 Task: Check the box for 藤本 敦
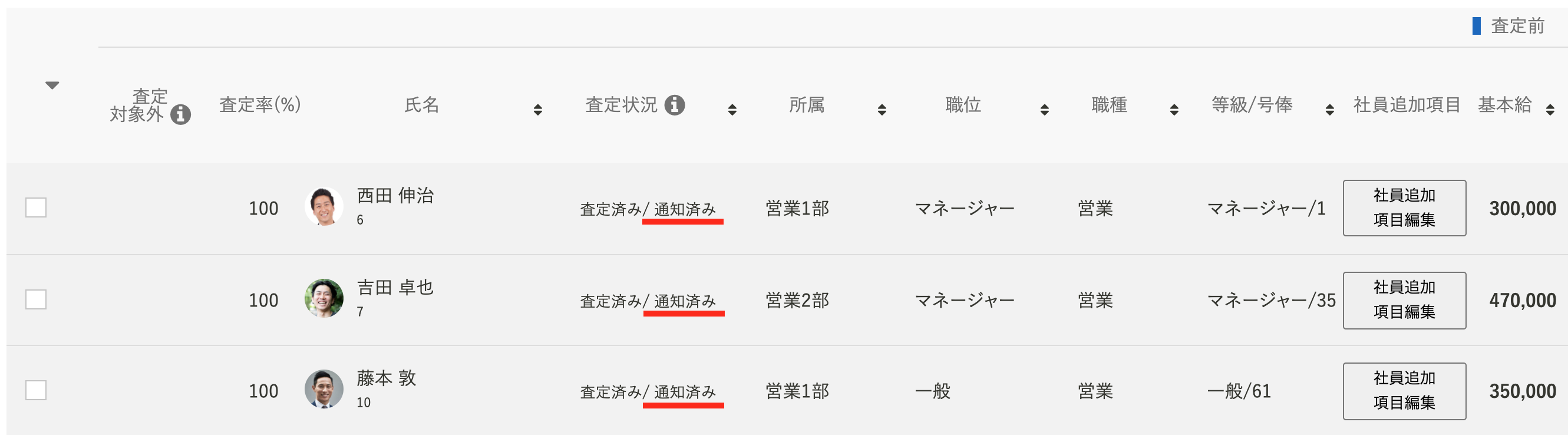click(x=36, y=390)
